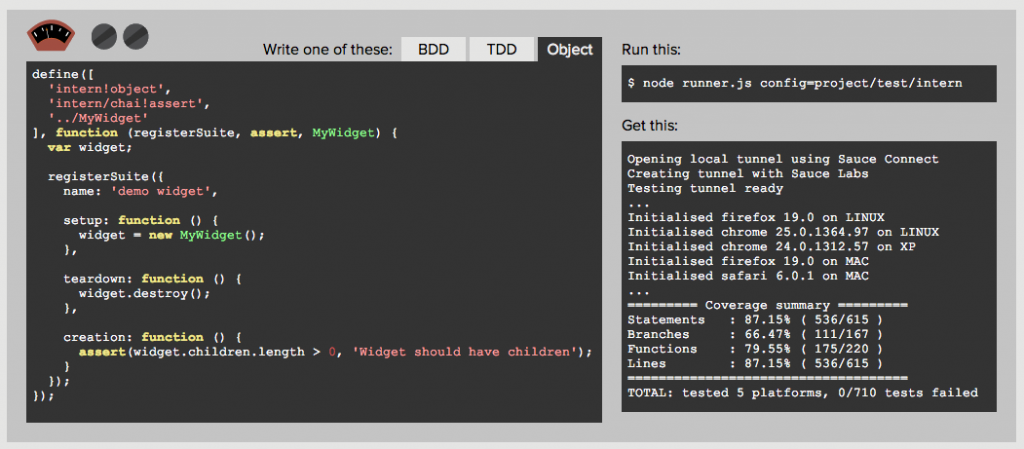
Task: Click the name: 'demo widget' line
Action: (140, 191)
